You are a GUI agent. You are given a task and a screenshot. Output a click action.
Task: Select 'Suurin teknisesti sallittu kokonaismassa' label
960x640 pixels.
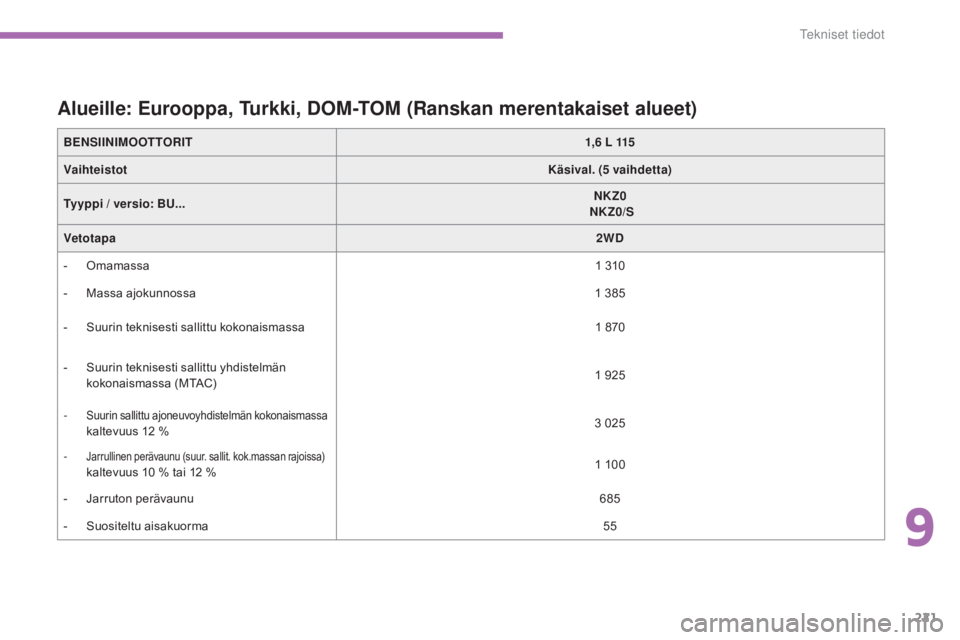pos(195,327)
